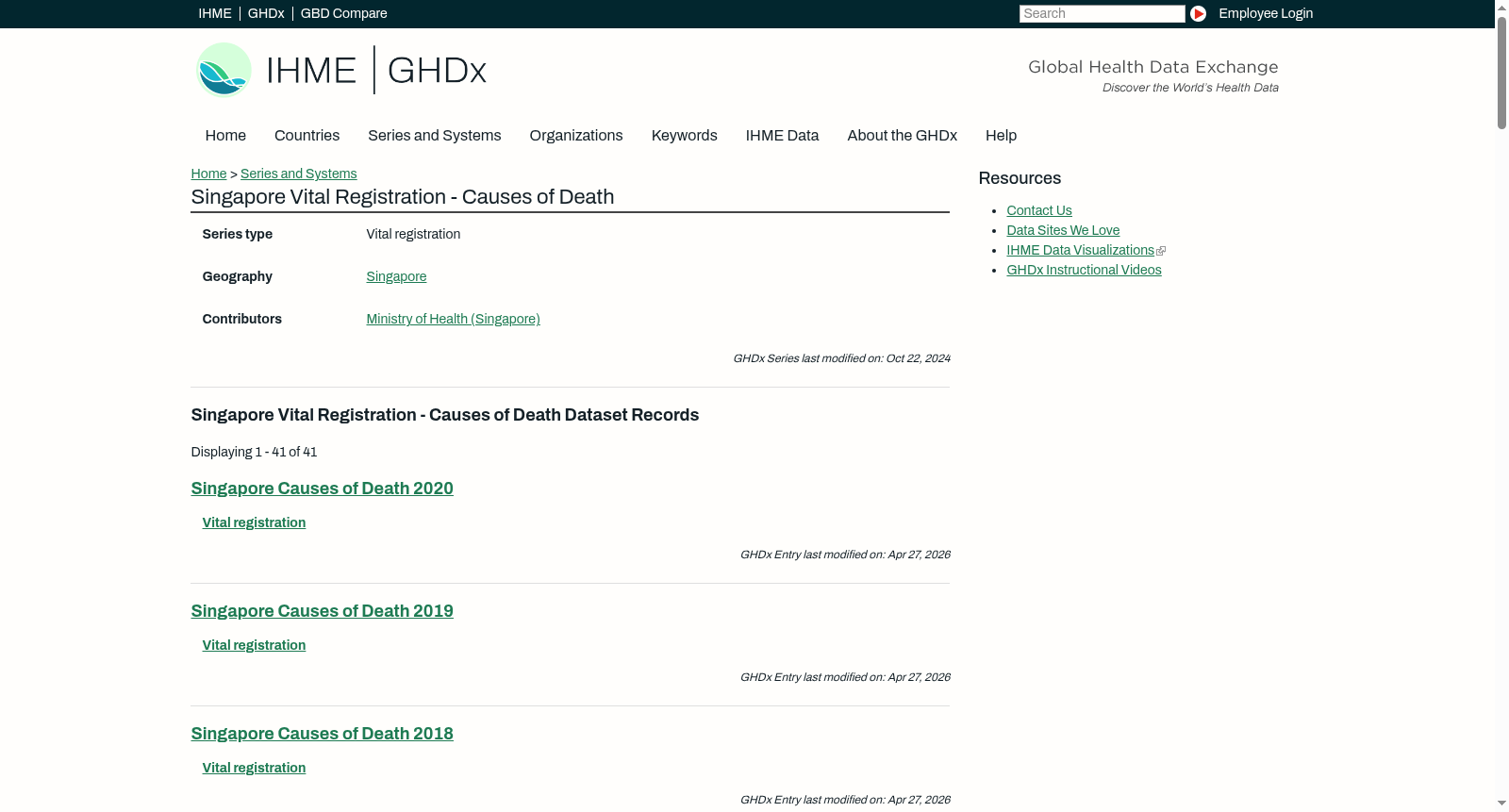
Task: Click the GHDx wordmark in the header
Action: click(437, 71)
